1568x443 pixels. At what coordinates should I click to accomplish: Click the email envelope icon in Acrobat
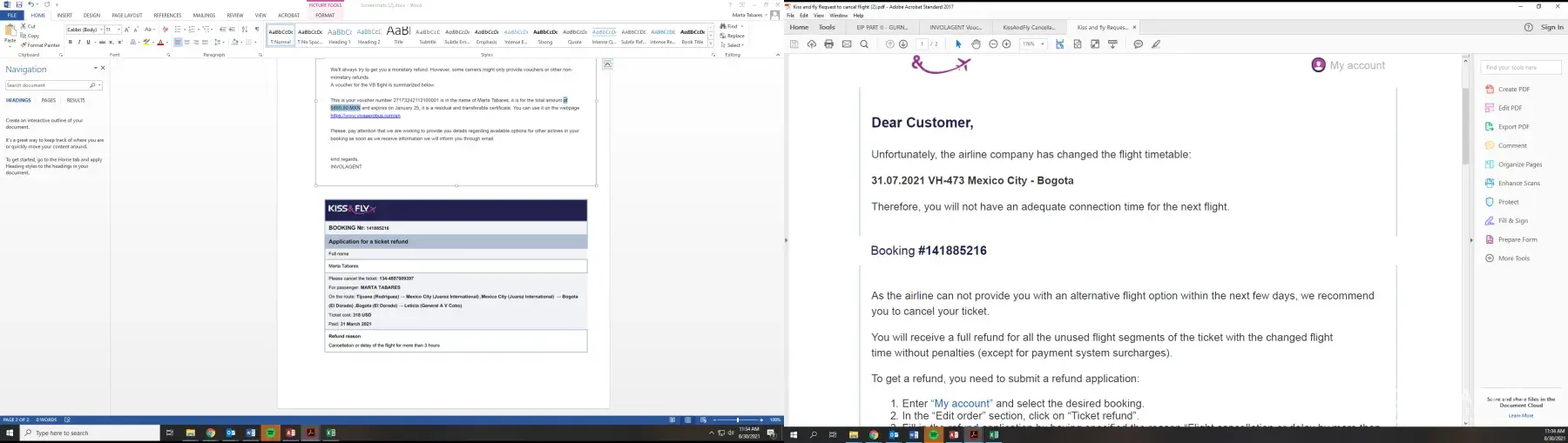click(x=846, y=44)
